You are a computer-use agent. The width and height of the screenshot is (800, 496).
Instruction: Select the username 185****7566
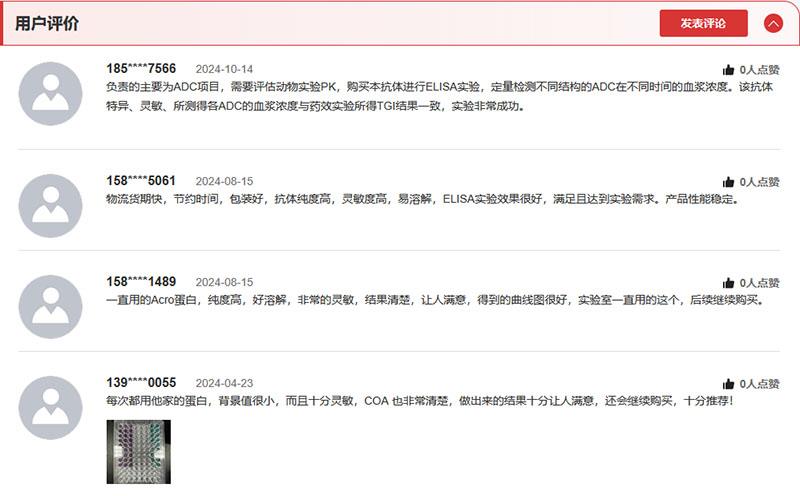(141, 68)
